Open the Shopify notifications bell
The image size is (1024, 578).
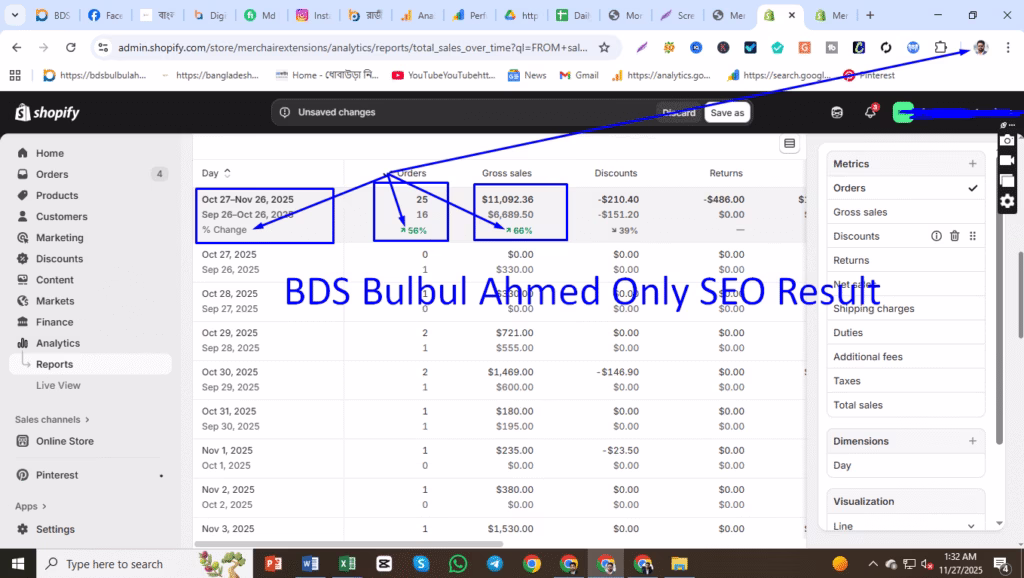coord(870,112)
